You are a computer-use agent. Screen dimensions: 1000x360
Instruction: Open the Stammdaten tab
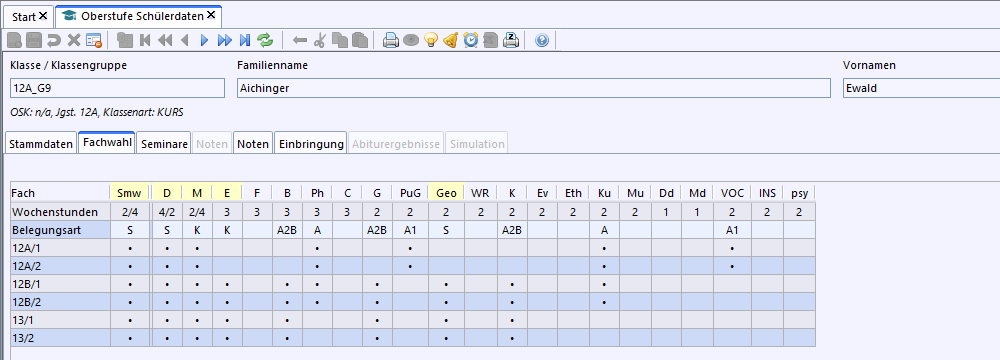(x=41, y=144)
